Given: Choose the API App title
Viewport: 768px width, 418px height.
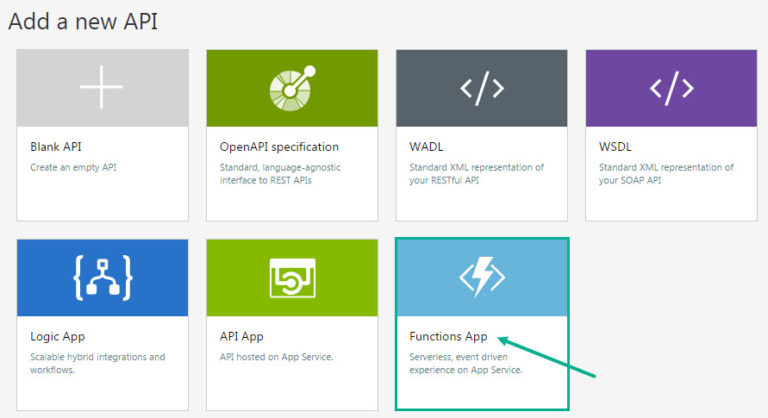Looking at the screenshot, I should [x=241, y=337].
